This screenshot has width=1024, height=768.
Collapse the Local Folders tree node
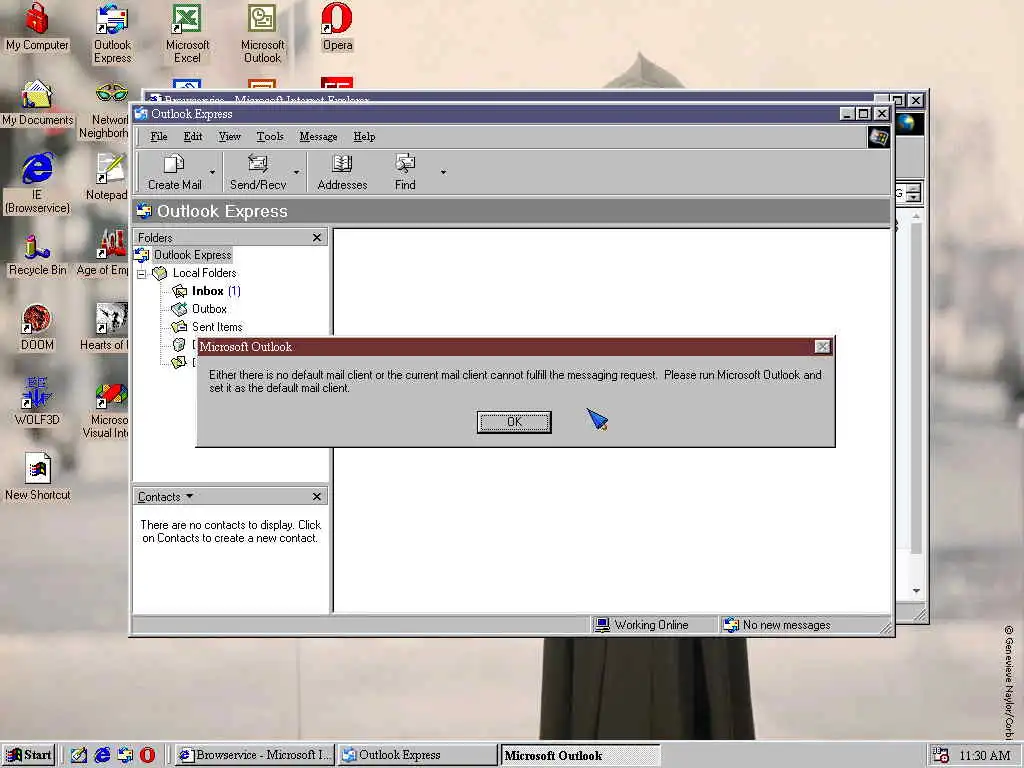click(141, 274)
